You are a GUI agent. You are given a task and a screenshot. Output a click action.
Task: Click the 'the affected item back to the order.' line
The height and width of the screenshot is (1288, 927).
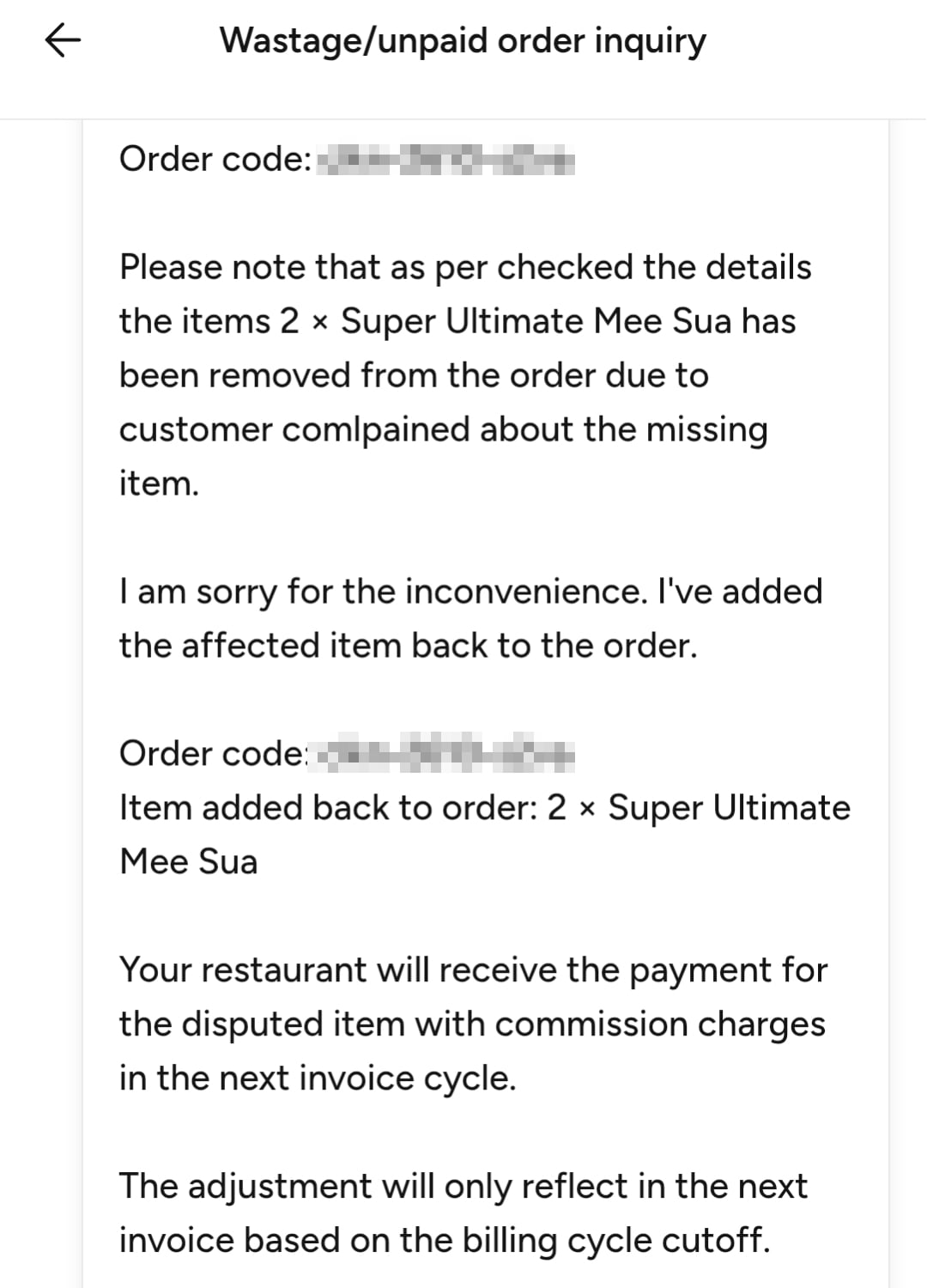[408, 646]
